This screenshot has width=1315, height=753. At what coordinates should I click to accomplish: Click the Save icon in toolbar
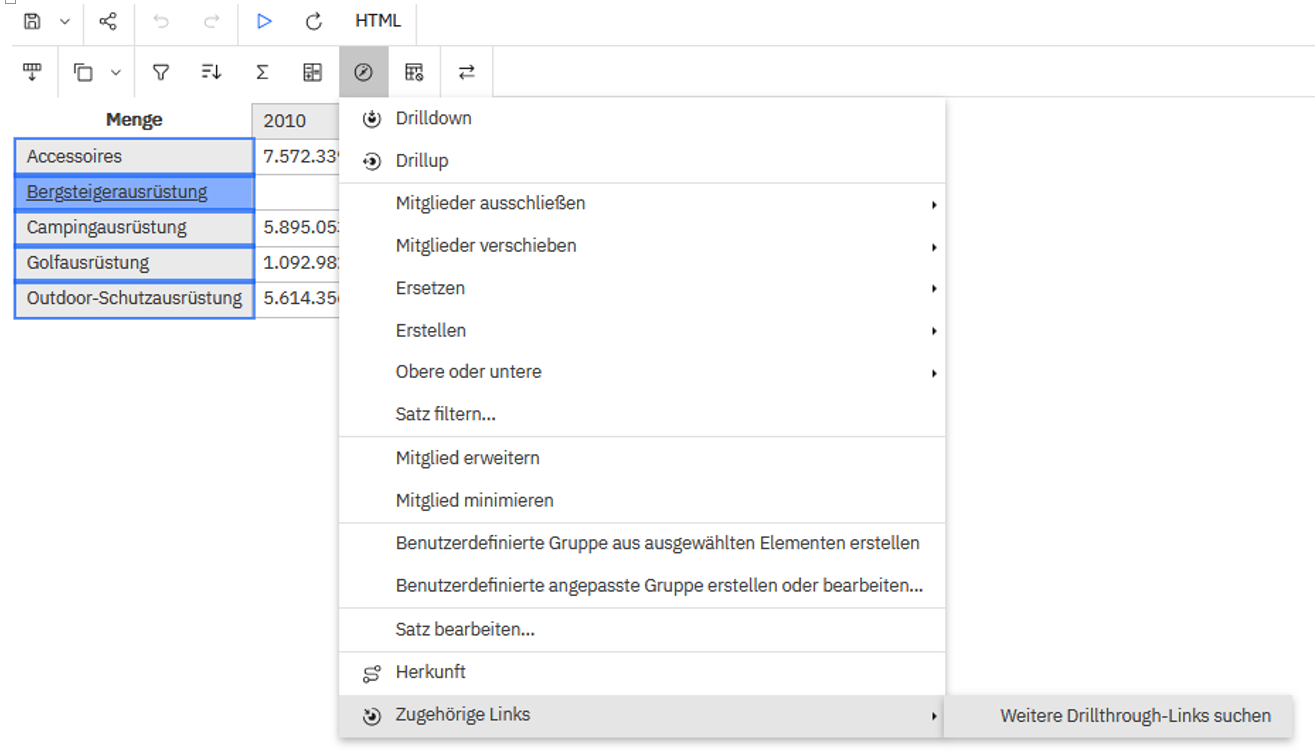[x=32, y=21]
